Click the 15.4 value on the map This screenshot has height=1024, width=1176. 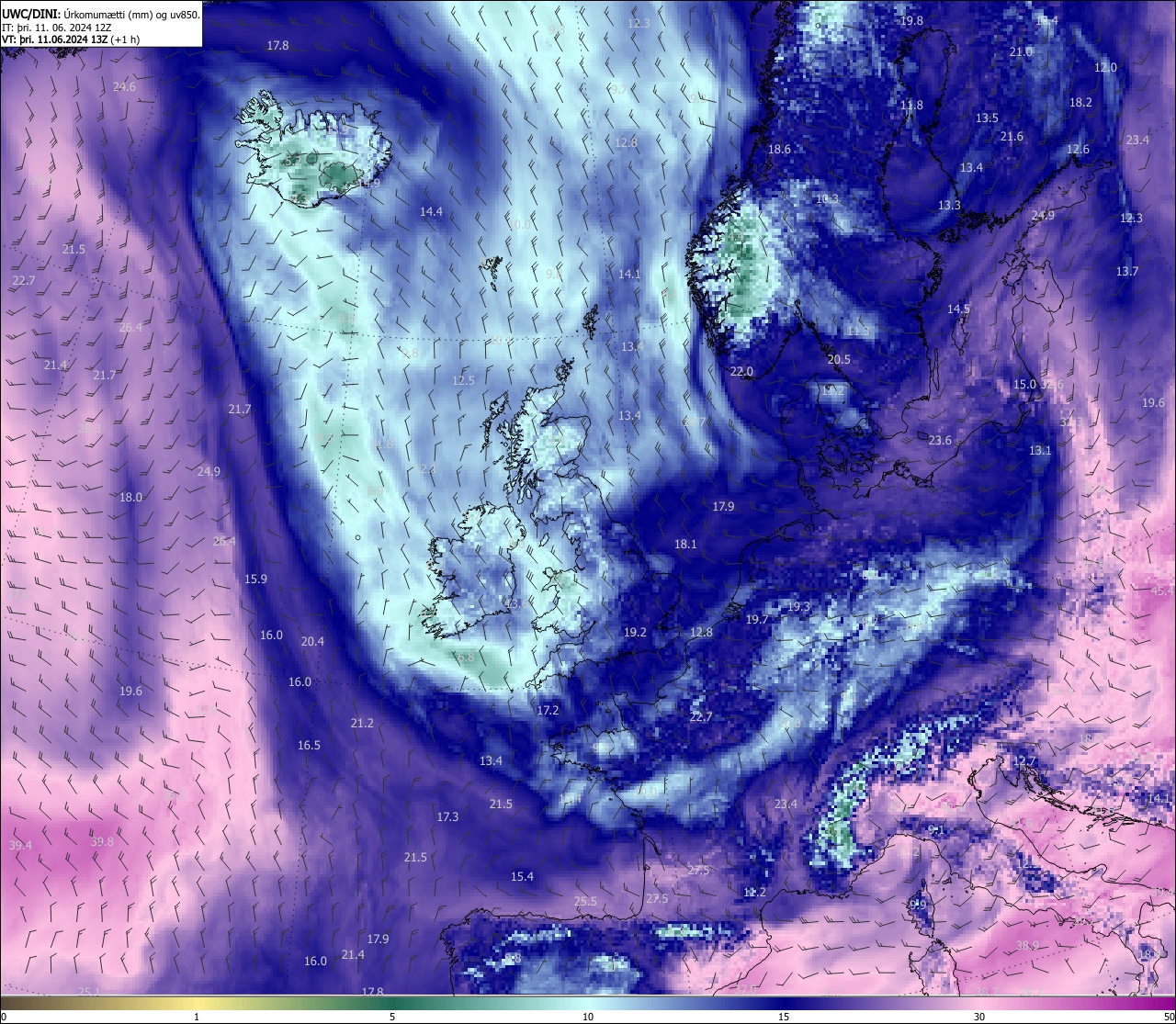click(522, 876)
